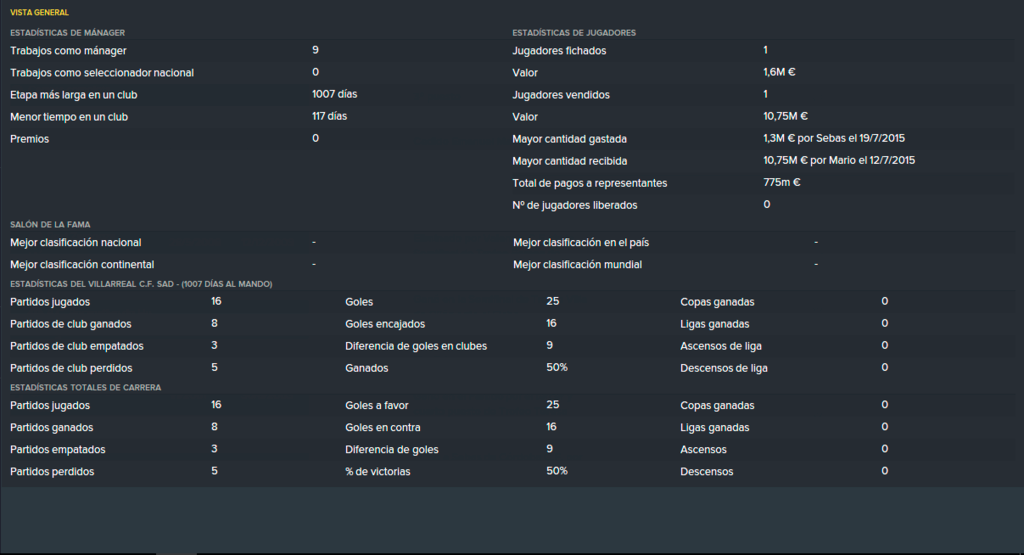
Task: Click the Salón de la Fama header
Action: [50, 225]
